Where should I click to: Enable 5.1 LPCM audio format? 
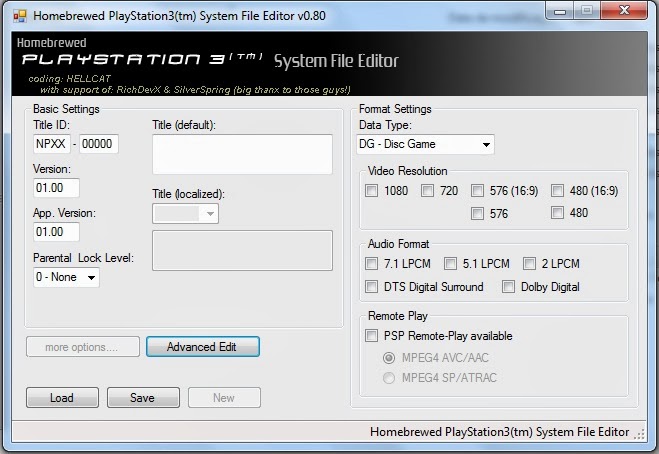450,264
